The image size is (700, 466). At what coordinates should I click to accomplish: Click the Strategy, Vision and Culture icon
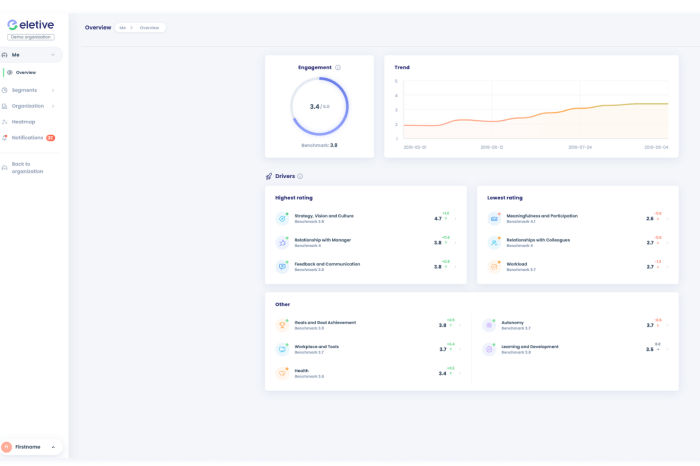pyautogui.click(x=282, y=218)
